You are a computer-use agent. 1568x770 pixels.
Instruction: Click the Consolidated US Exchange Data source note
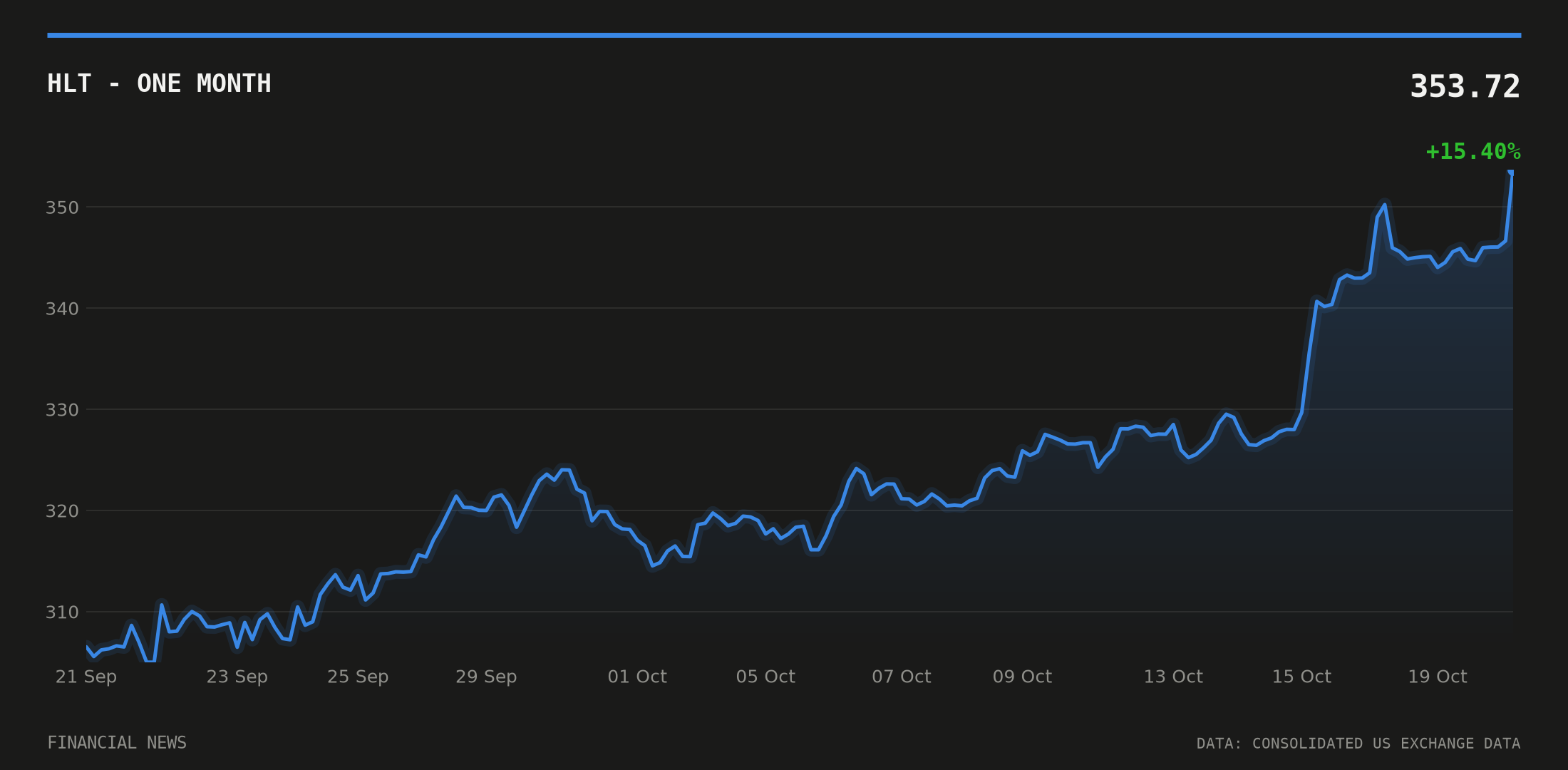coord(1358,744)
